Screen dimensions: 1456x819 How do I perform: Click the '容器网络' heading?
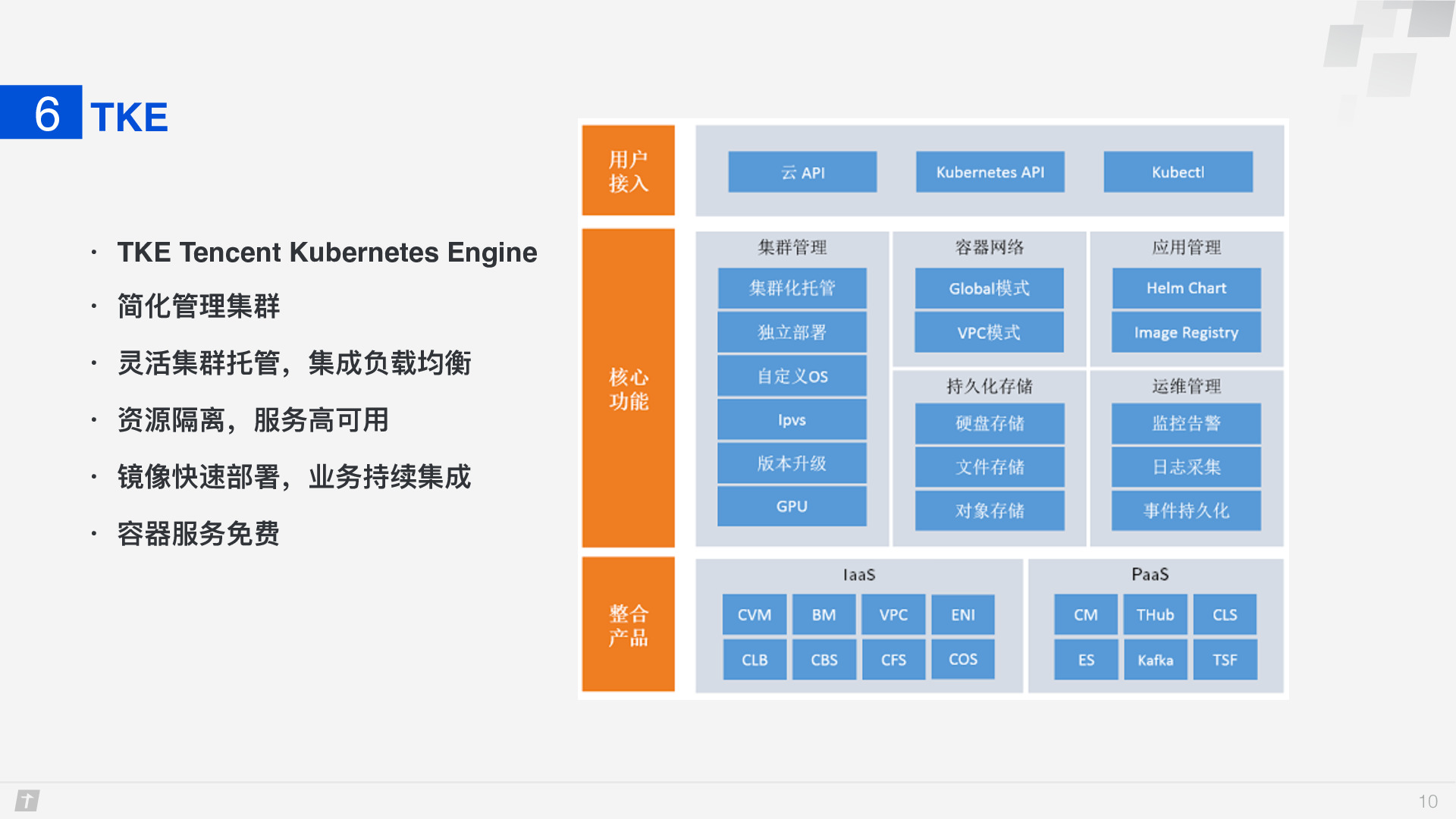tap(989, 247)
